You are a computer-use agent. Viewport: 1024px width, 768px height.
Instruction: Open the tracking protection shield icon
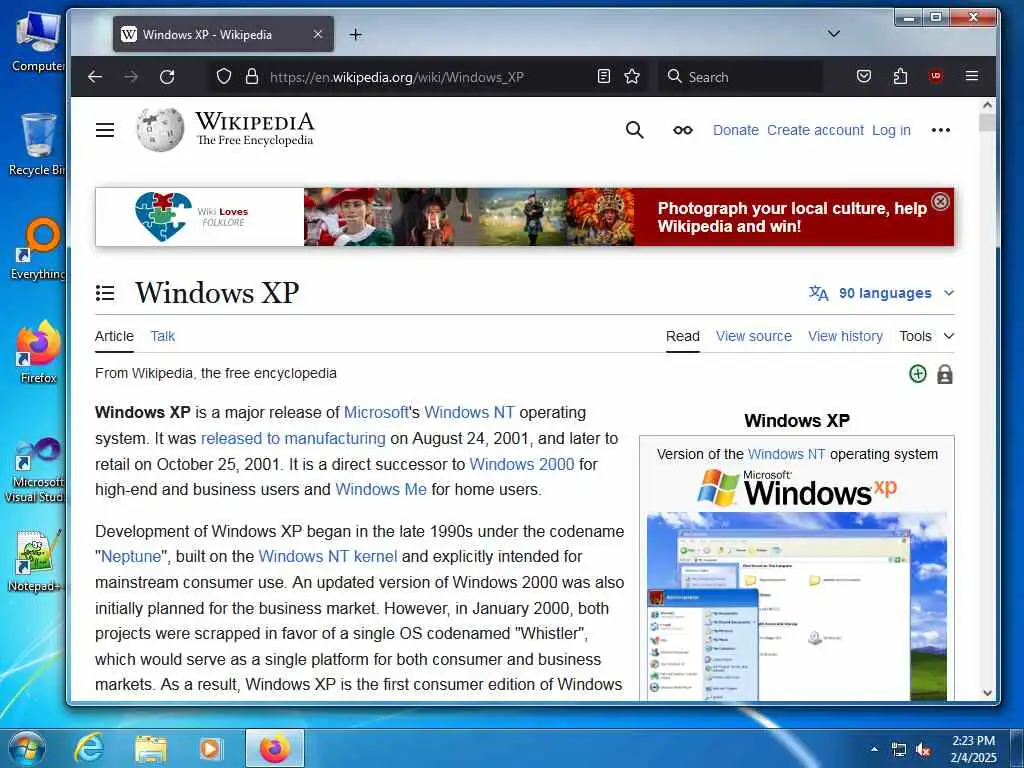[224, 76]
